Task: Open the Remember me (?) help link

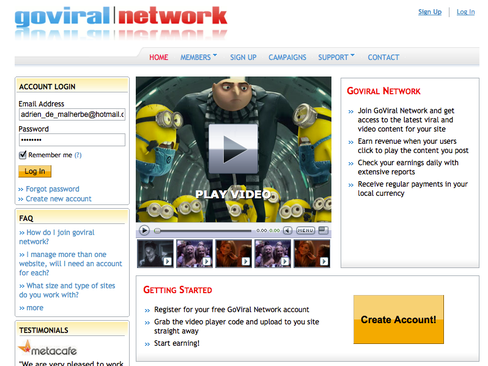Action: pyautogui.click(x=78, y=155)
